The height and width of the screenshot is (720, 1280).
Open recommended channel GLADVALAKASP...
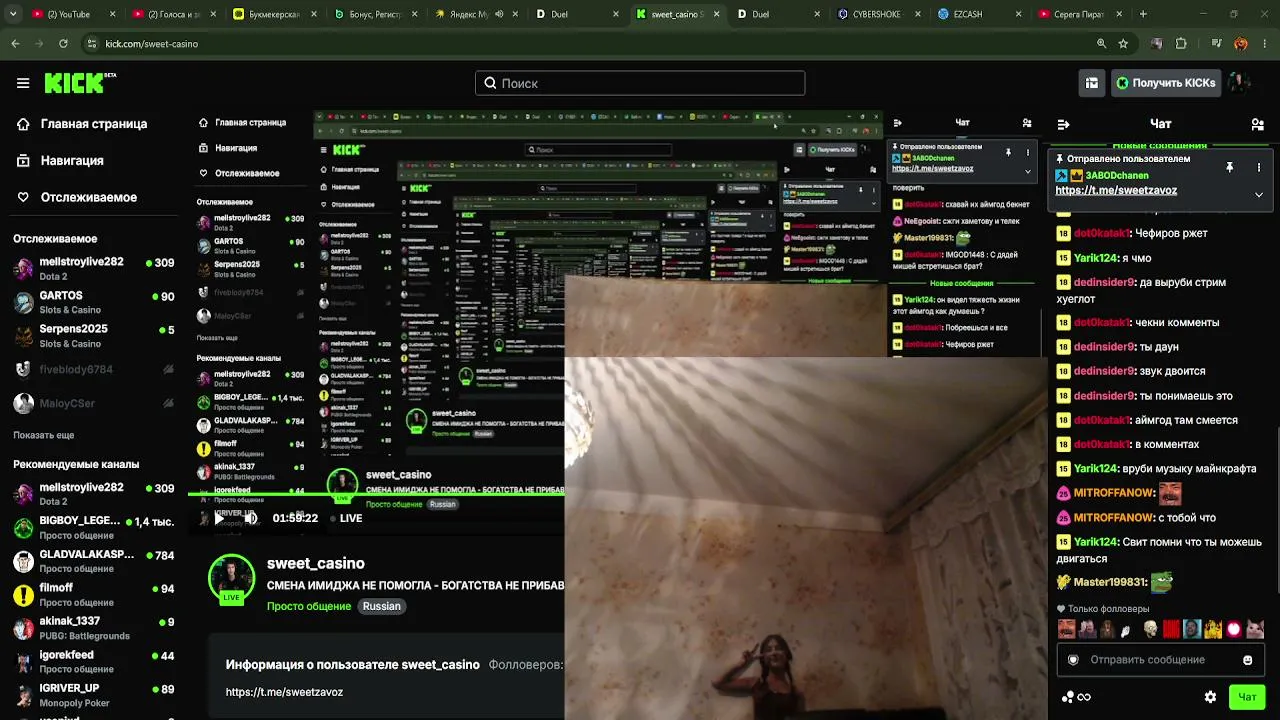(94, 561)
